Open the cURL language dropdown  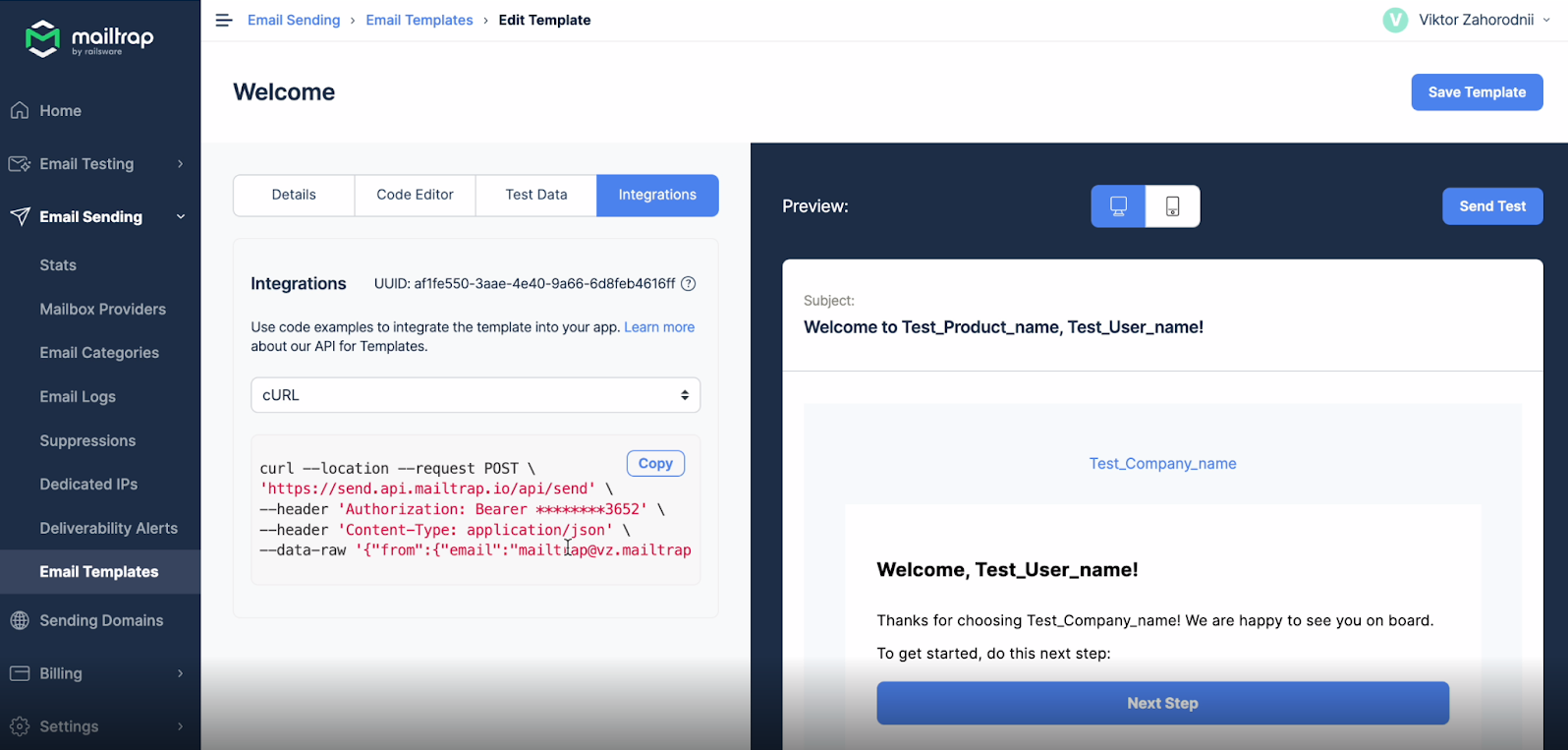pyautogui.click(x=476, y=395)
